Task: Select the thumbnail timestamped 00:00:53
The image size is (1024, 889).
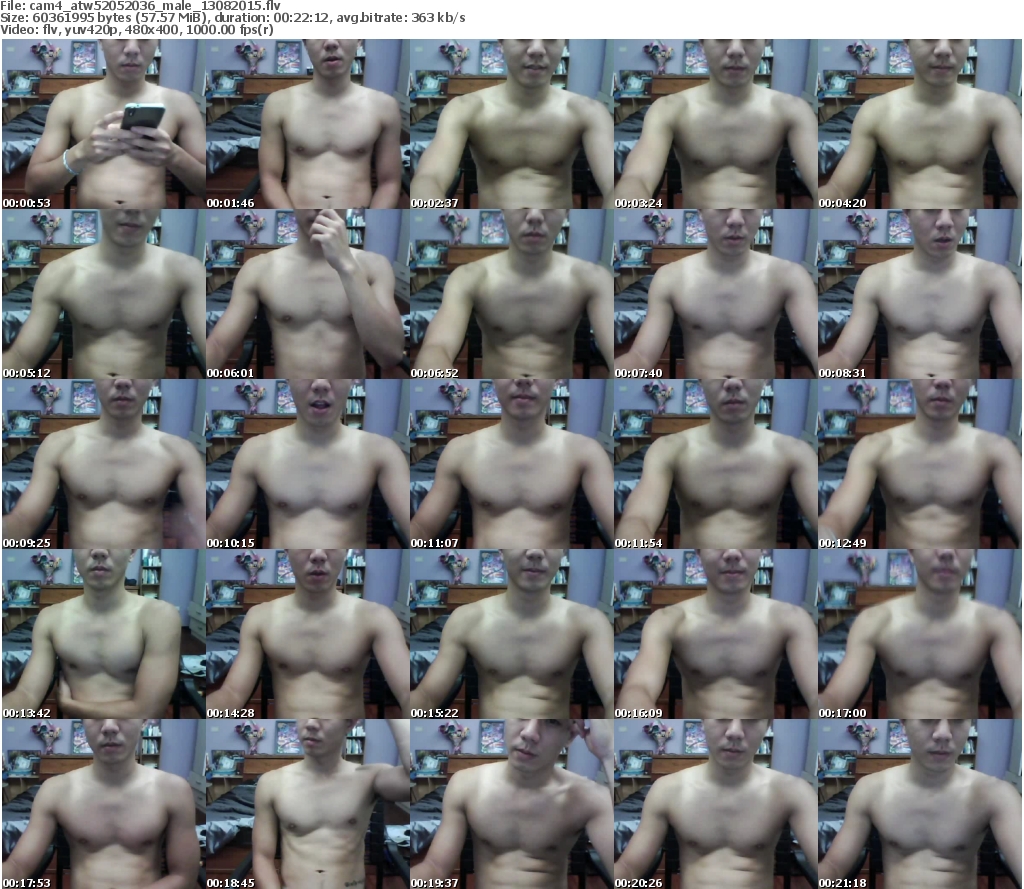Action: click(104, 124)
